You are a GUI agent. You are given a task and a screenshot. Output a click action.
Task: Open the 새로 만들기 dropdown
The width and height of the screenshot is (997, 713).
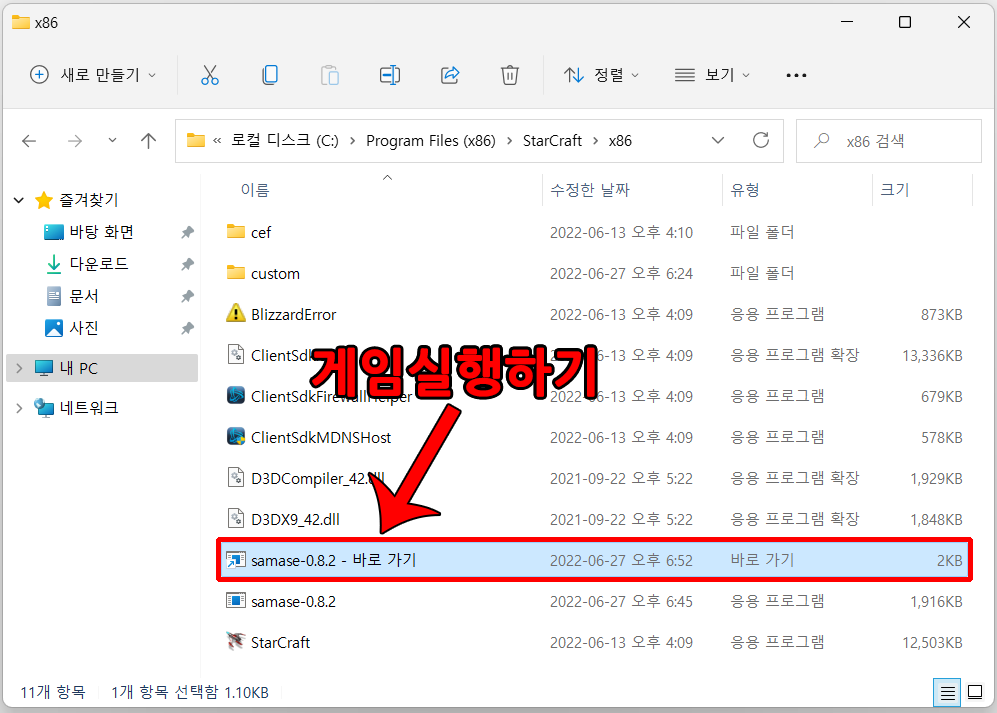93,75
